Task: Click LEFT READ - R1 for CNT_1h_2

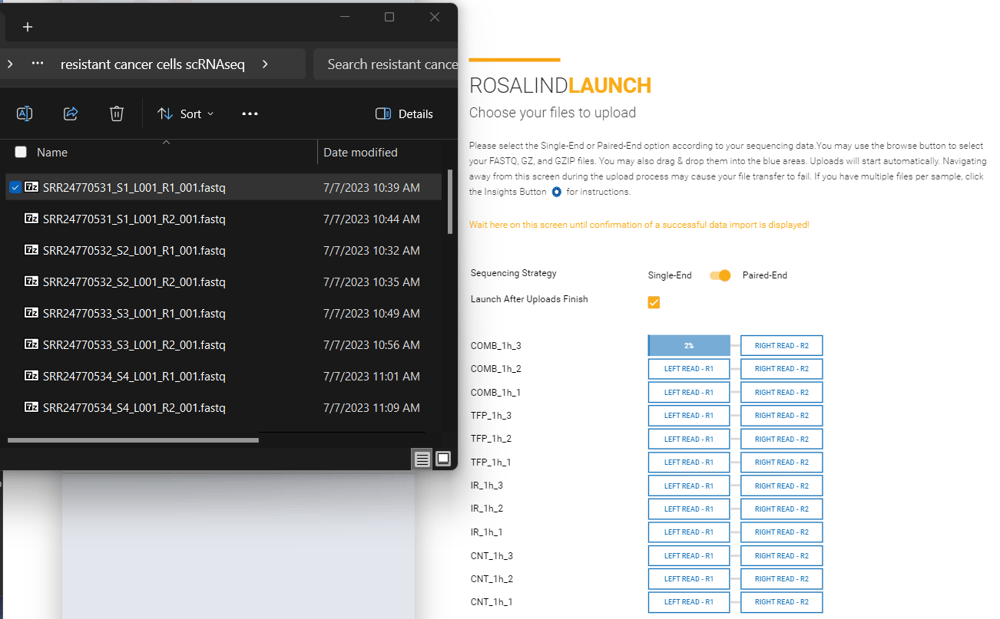Action: [x=689, y=579]
